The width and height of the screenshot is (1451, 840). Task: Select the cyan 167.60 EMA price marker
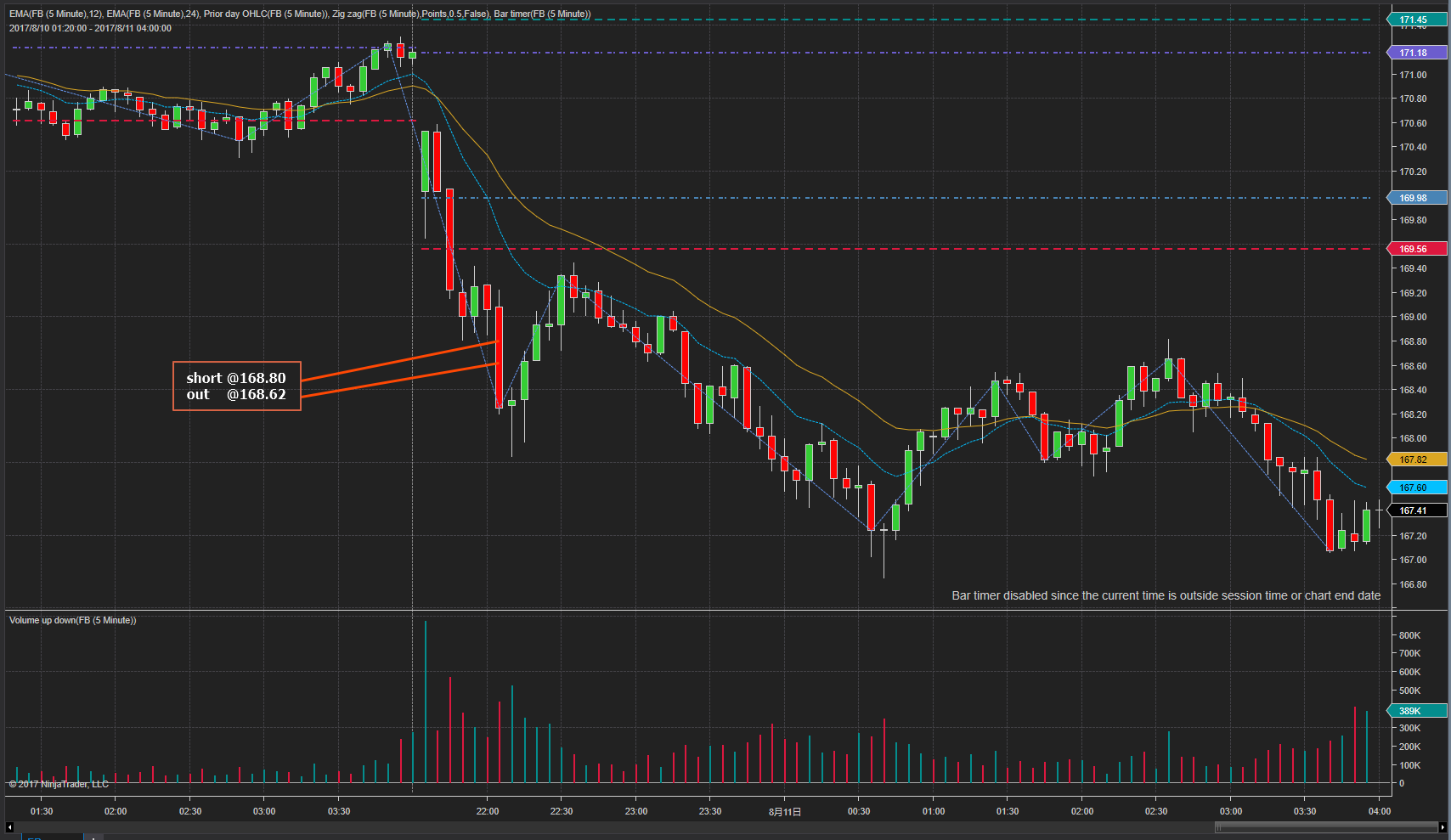pos(1418,488)
